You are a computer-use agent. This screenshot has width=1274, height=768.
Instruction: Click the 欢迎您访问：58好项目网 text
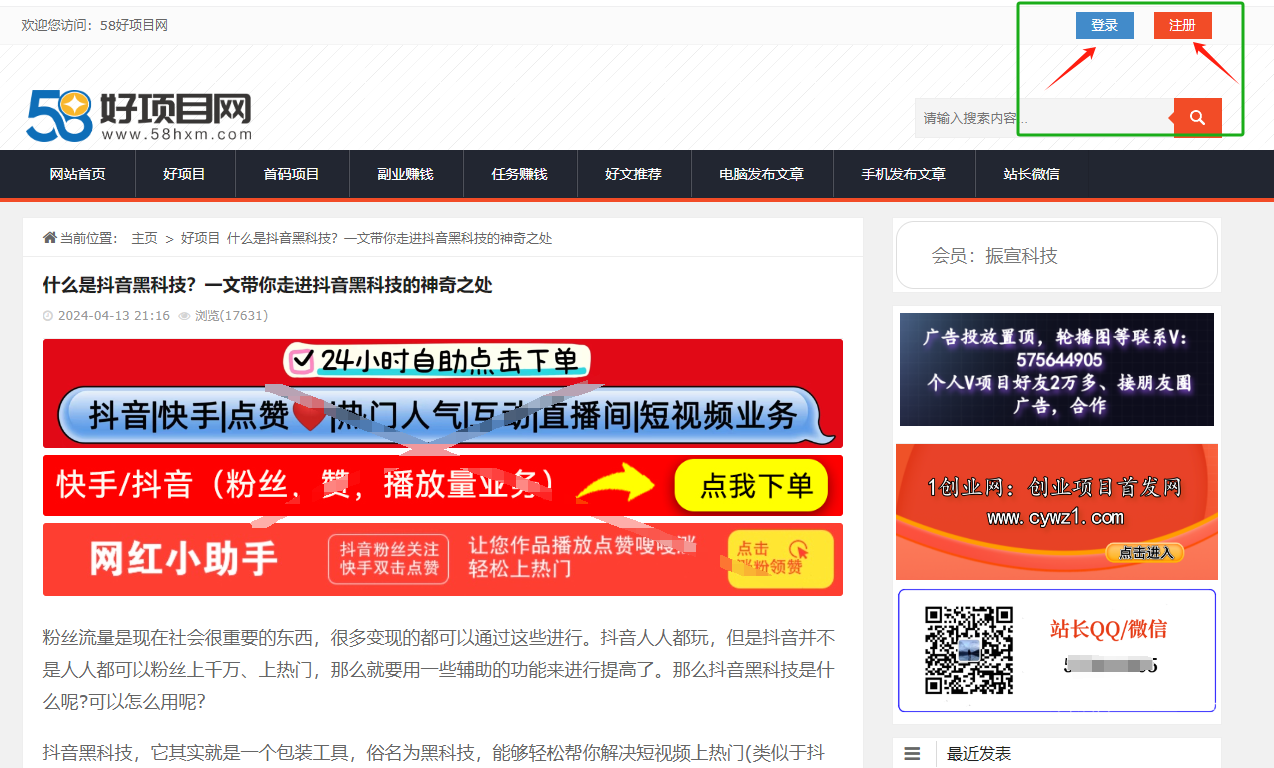coord(95,25)
